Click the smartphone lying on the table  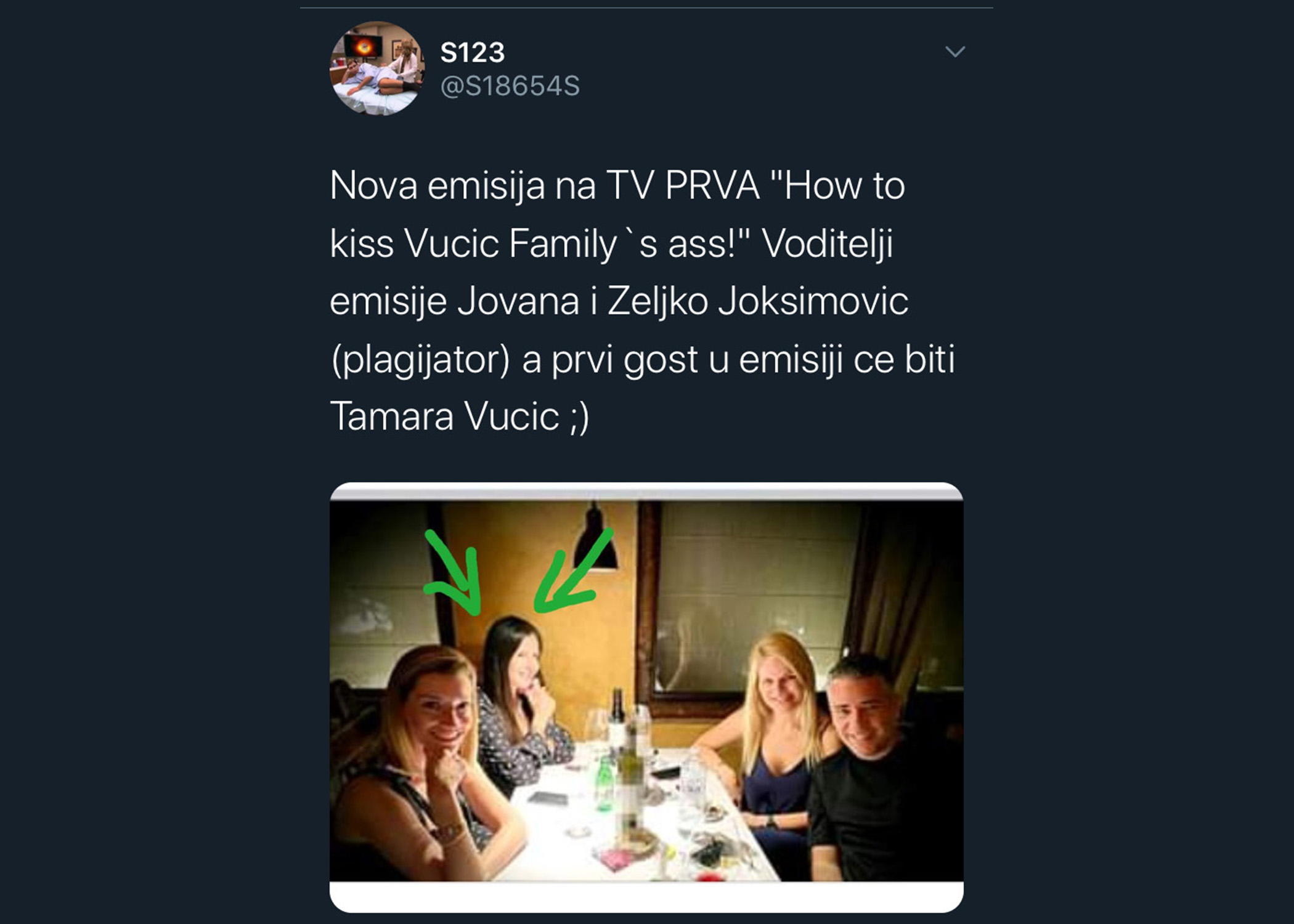pos(548,798)
